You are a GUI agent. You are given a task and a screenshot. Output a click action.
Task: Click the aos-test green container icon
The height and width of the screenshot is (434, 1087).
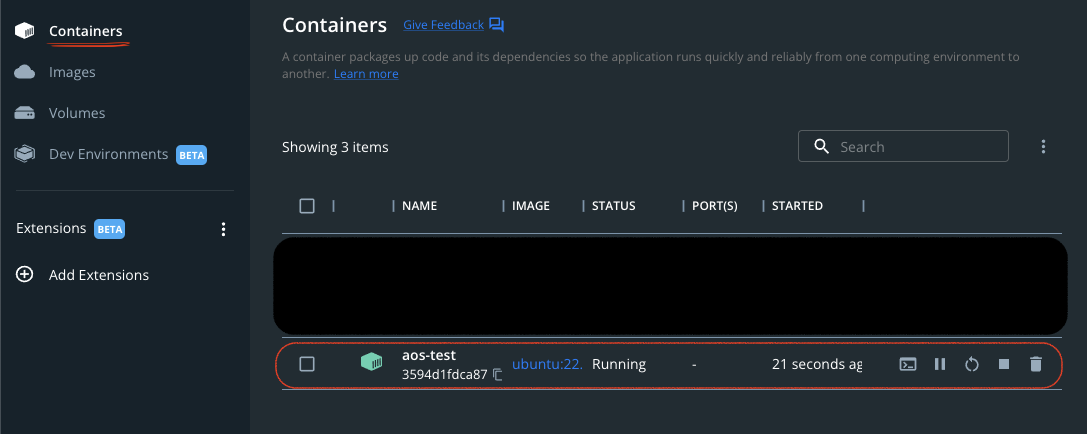coord(372,361)
